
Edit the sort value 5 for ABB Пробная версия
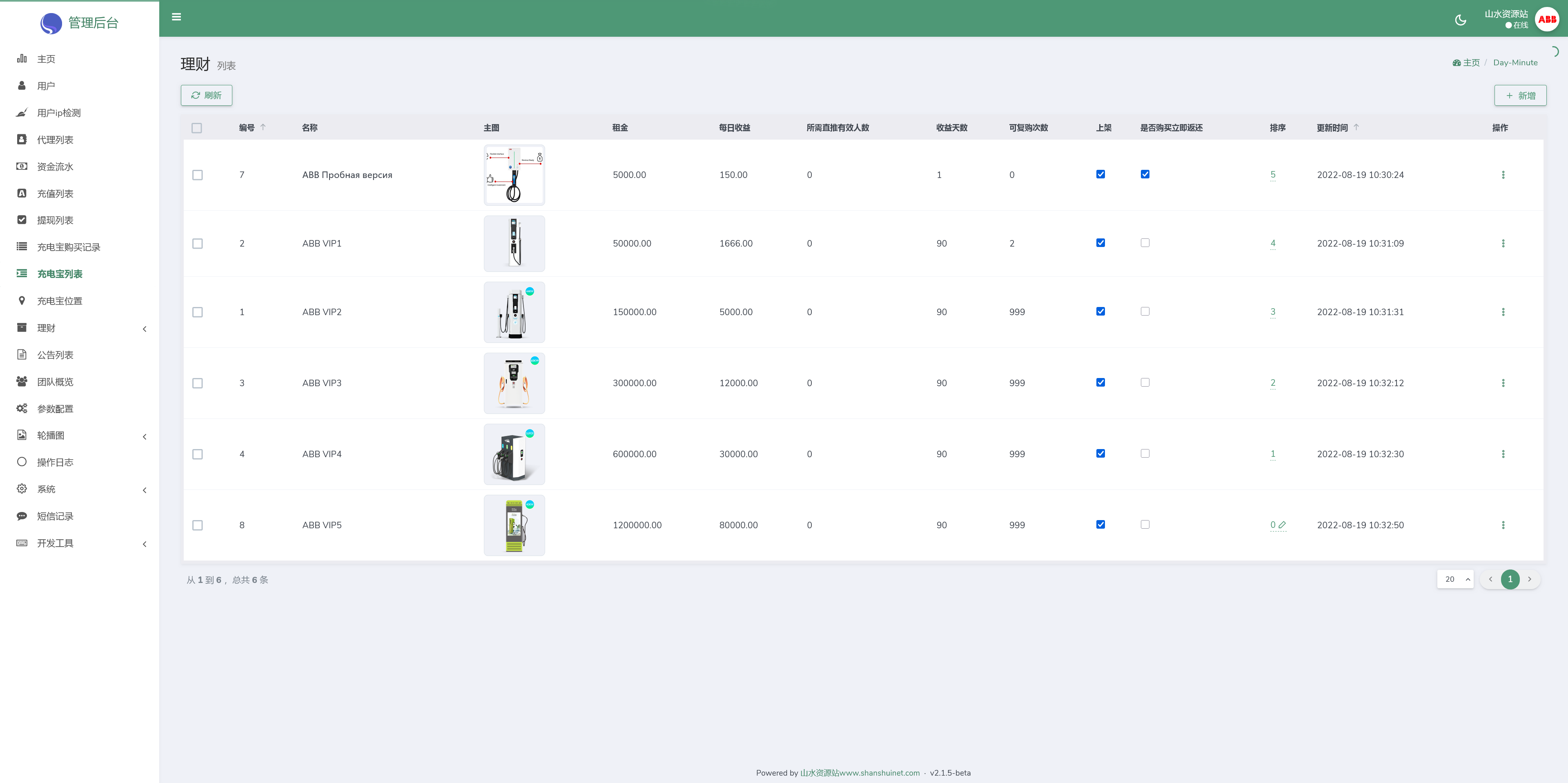point(1273,175)
